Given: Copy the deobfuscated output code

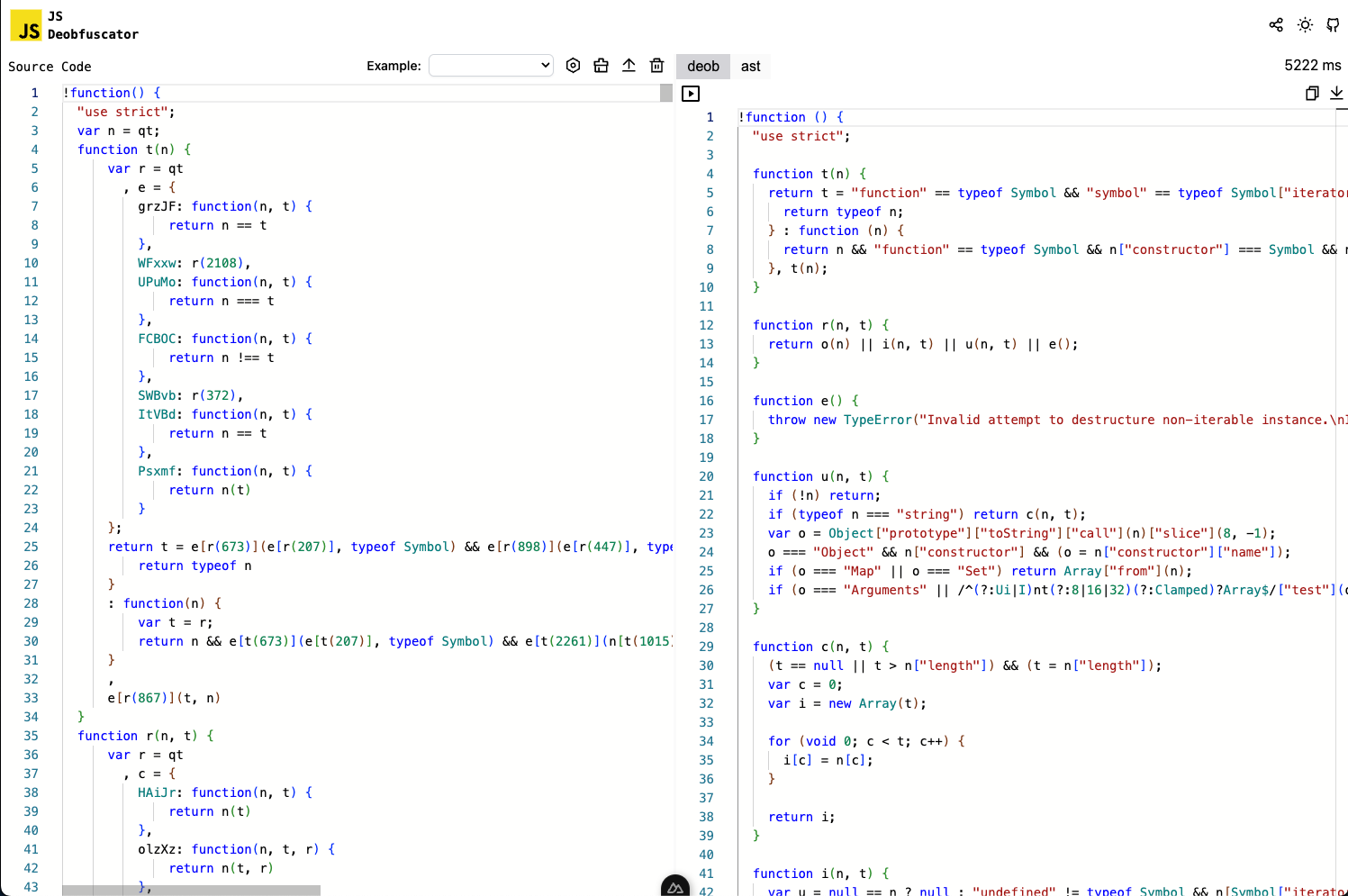Looking at the screenshot, I should pyautogui.click(x=1312, y=93).
